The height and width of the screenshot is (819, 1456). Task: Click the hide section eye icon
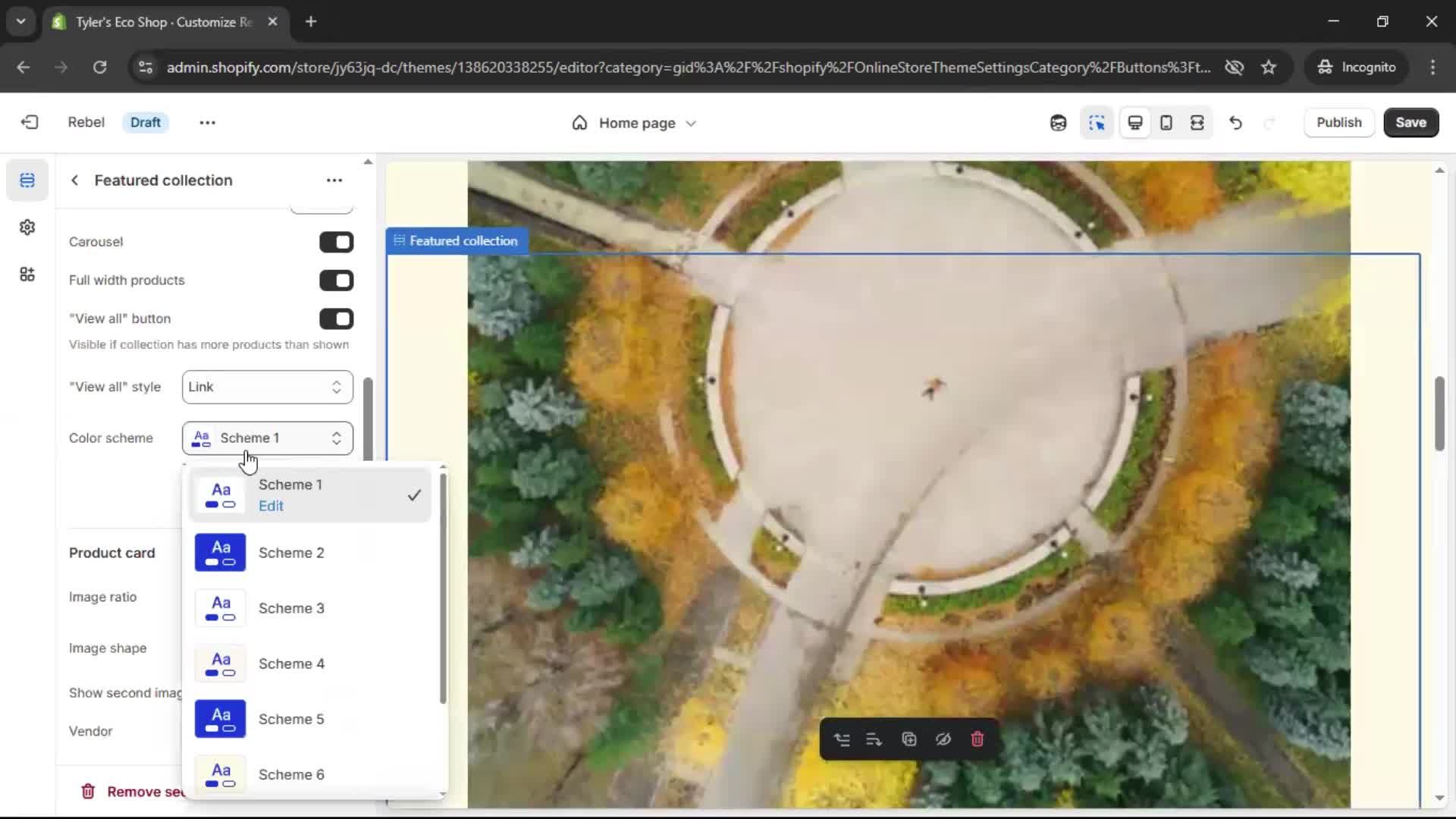943,739
